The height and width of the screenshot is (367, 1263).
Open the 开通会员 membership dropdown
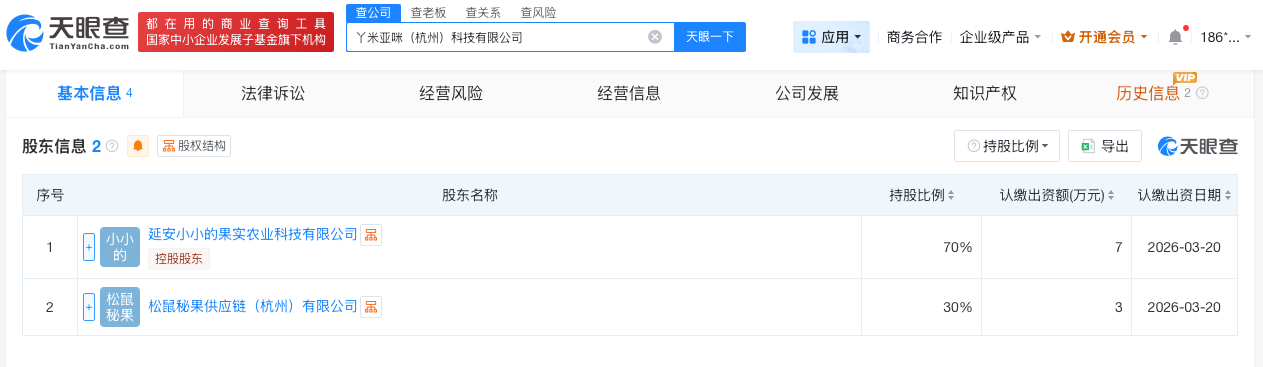coord(1104,37)
